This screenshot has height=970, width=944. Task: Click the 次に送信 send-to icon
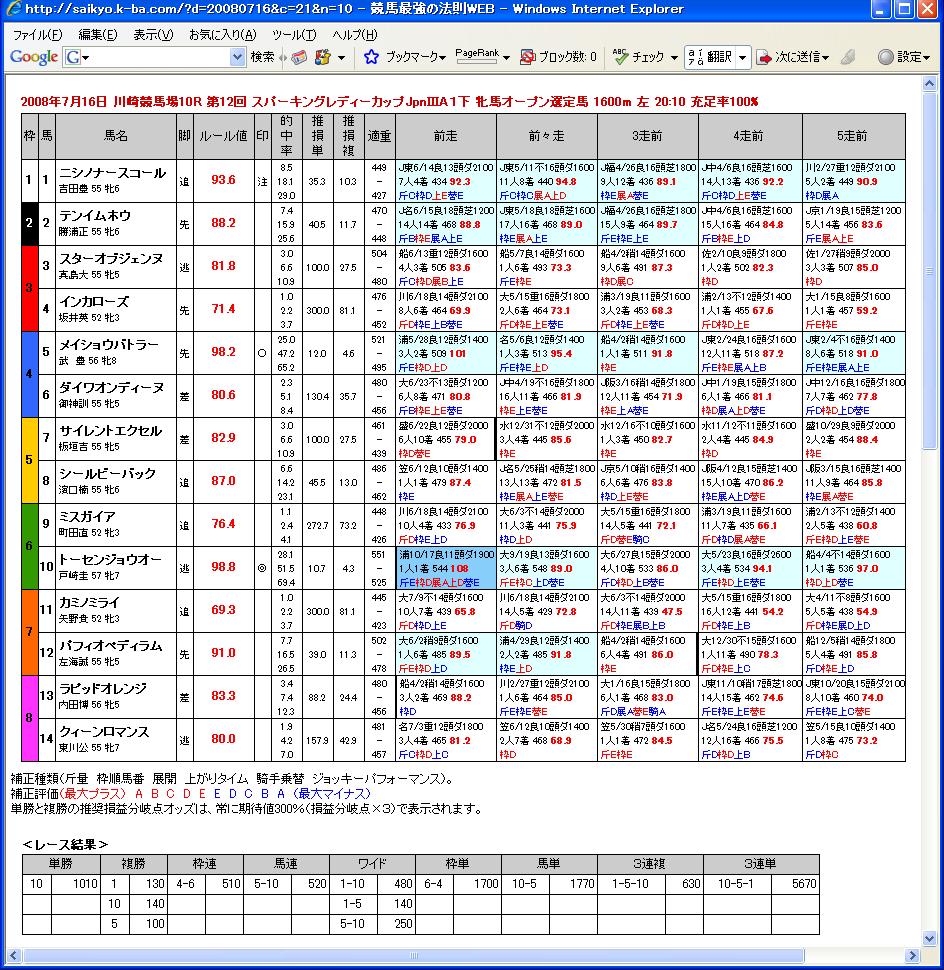765,58
